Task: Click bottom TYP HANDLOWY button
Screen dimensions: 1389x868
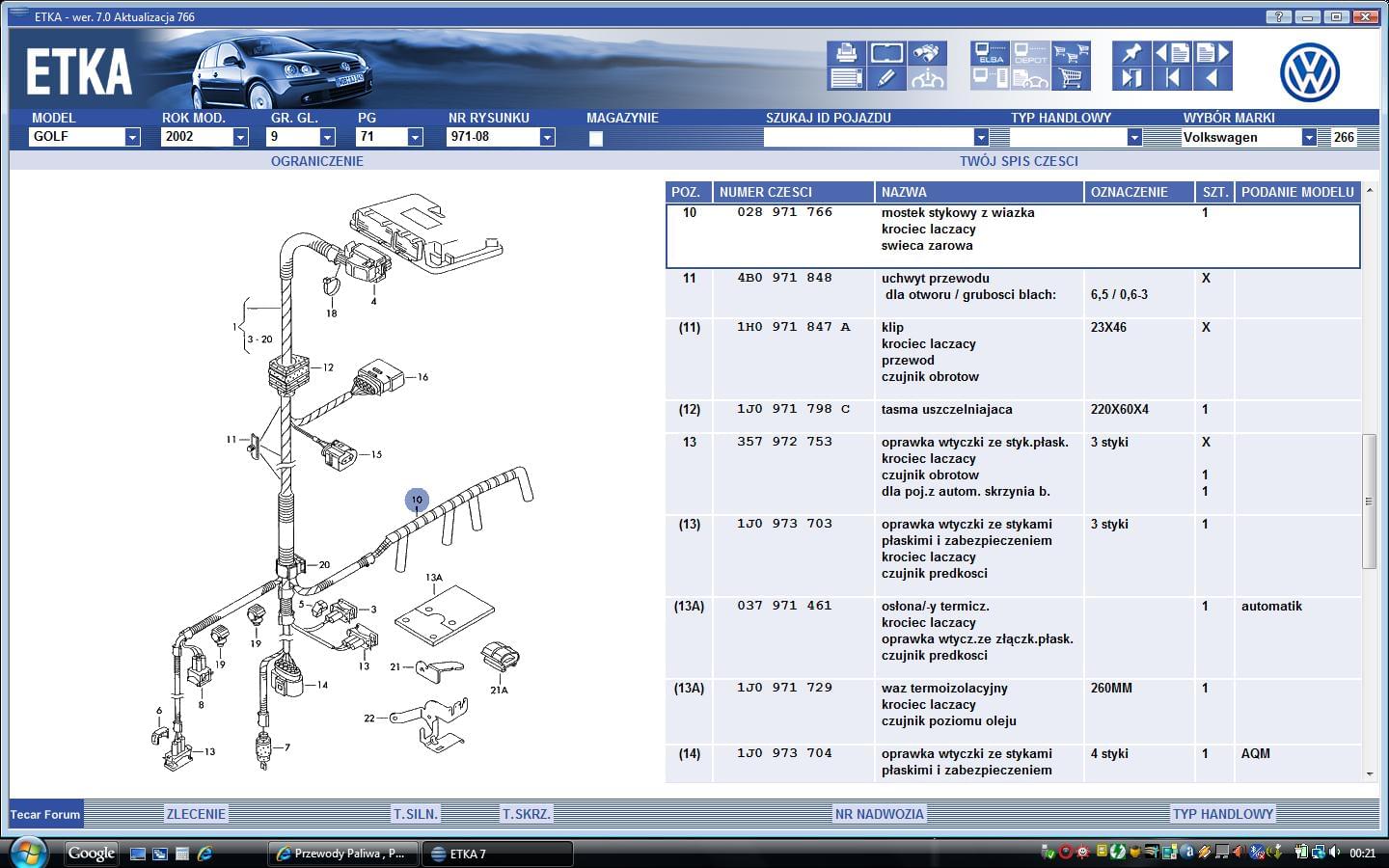Action: pos(1223,814)
